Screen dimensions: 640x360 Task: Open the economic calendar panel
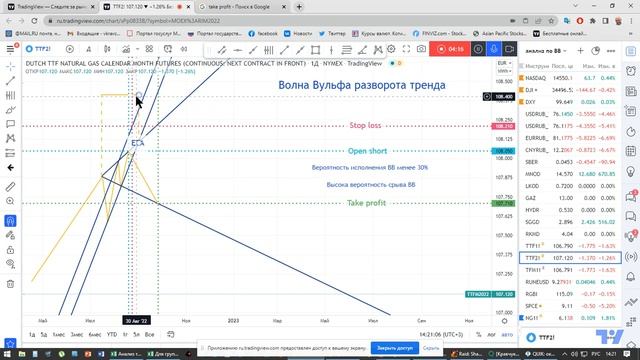click(631, 151)
